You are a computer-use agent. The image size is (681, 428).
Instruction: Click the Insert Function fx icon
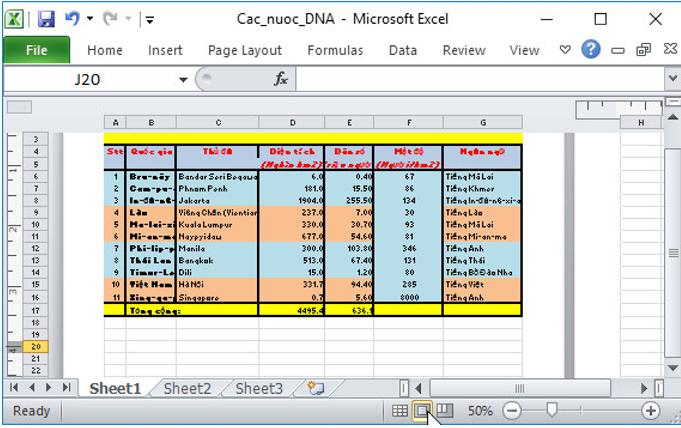(281, 79)
